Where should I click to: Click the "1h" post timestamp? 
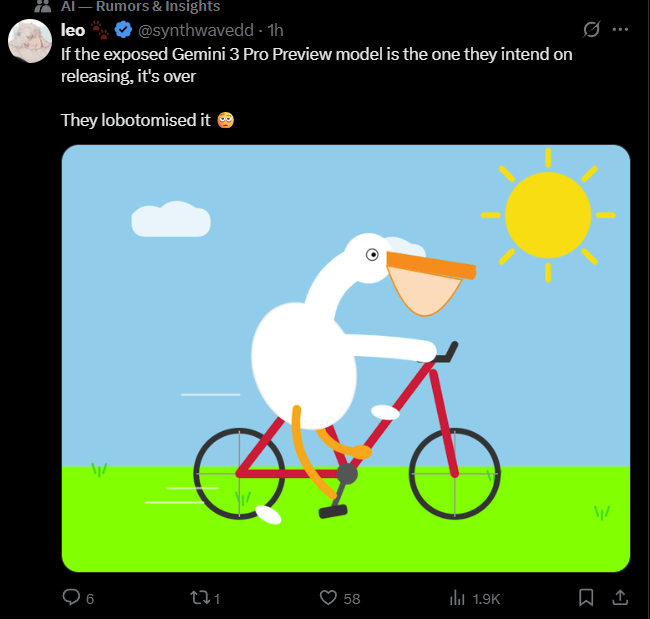point(274,30)
